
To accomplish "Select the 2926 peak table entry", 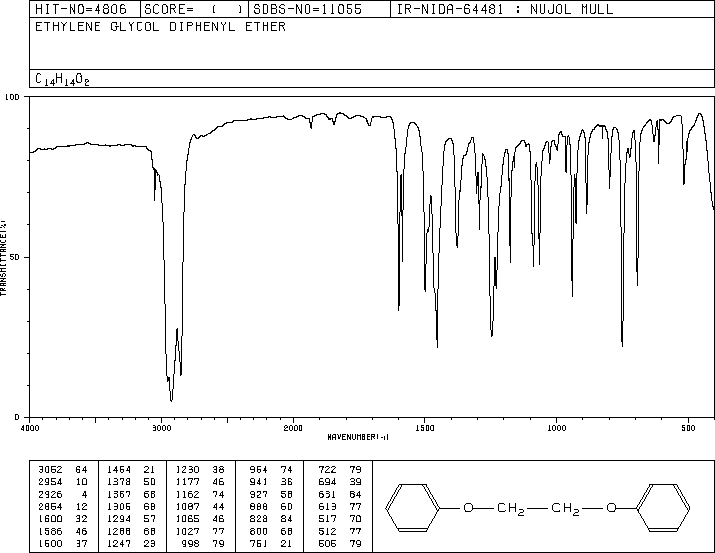I will pos(63,494).
